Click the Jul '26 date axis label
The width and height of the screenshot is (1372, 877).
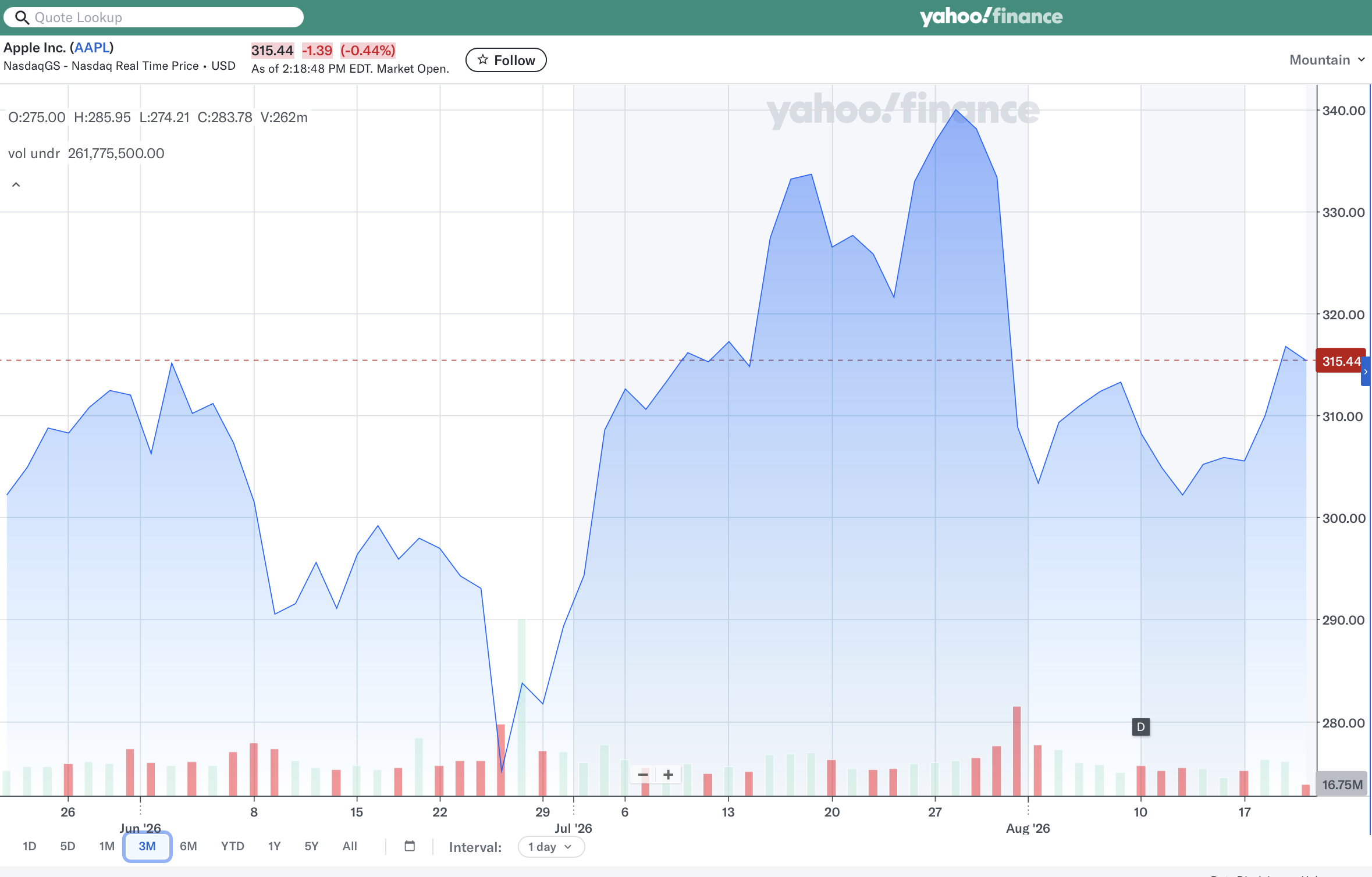[573, 828]
